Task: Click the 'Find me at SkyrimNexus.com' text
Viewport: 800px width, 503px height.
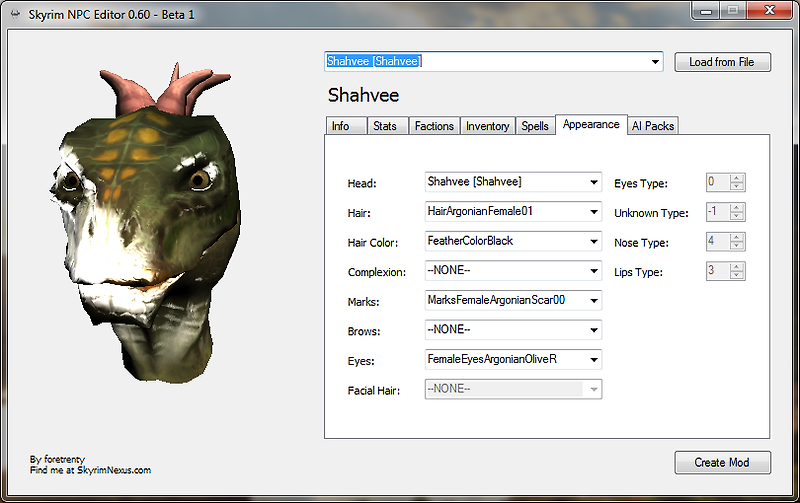Action: tap(90, 470)
